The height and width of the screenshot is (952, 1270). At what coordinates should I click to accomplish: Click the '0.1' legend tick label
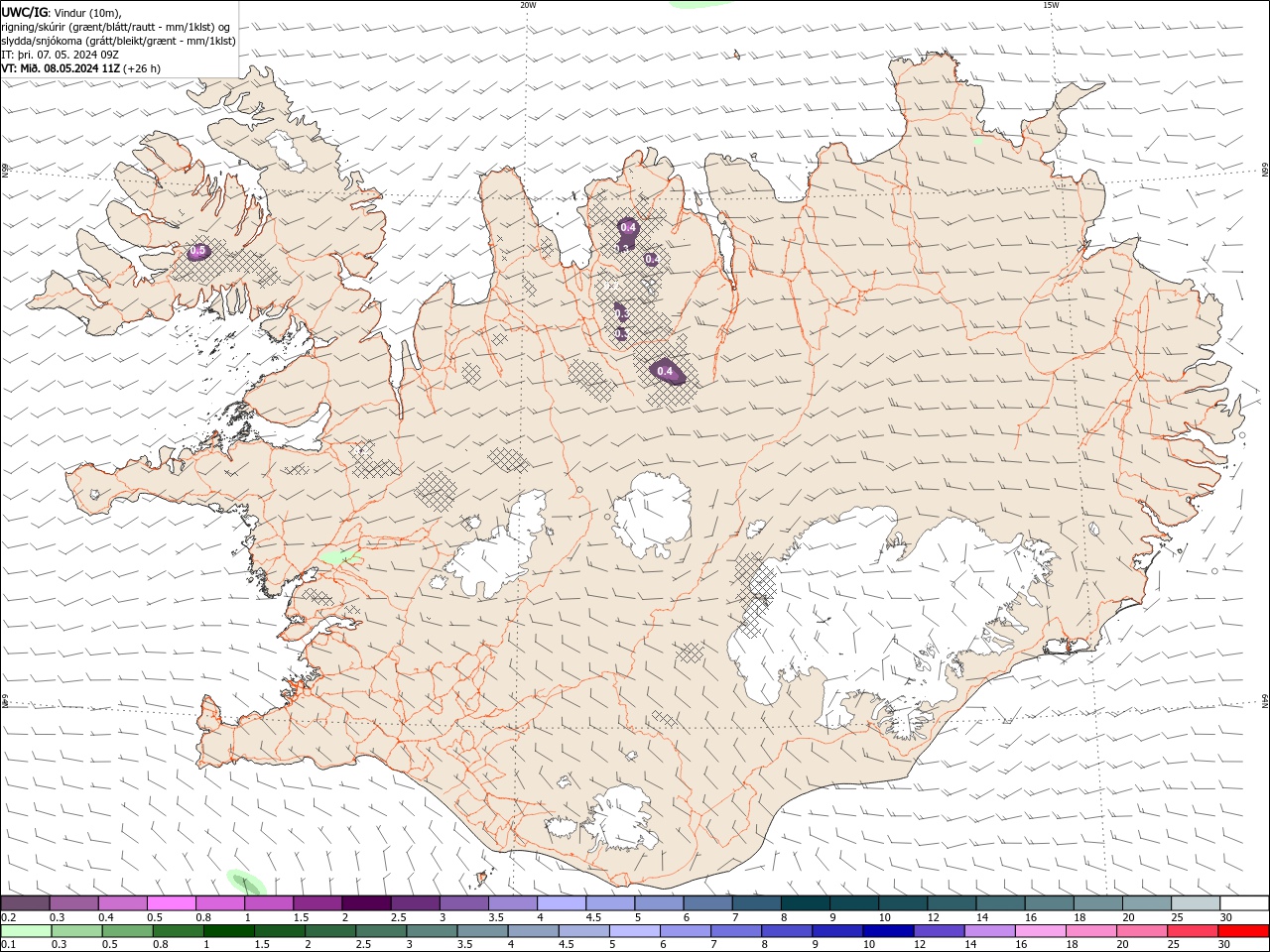click(8, 945)
